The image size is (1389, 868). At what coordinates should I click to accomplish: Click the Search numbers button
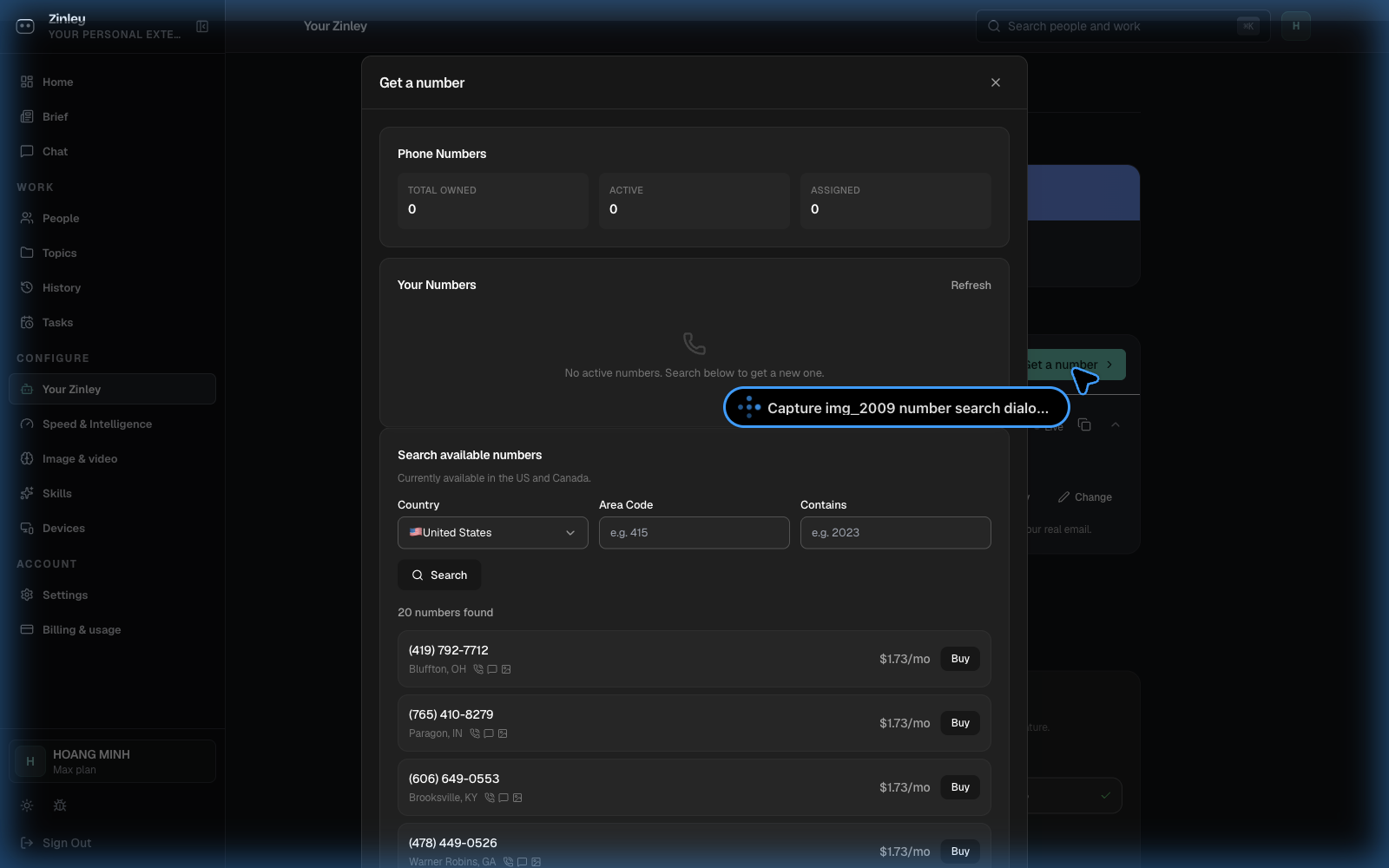coord(439,575)
